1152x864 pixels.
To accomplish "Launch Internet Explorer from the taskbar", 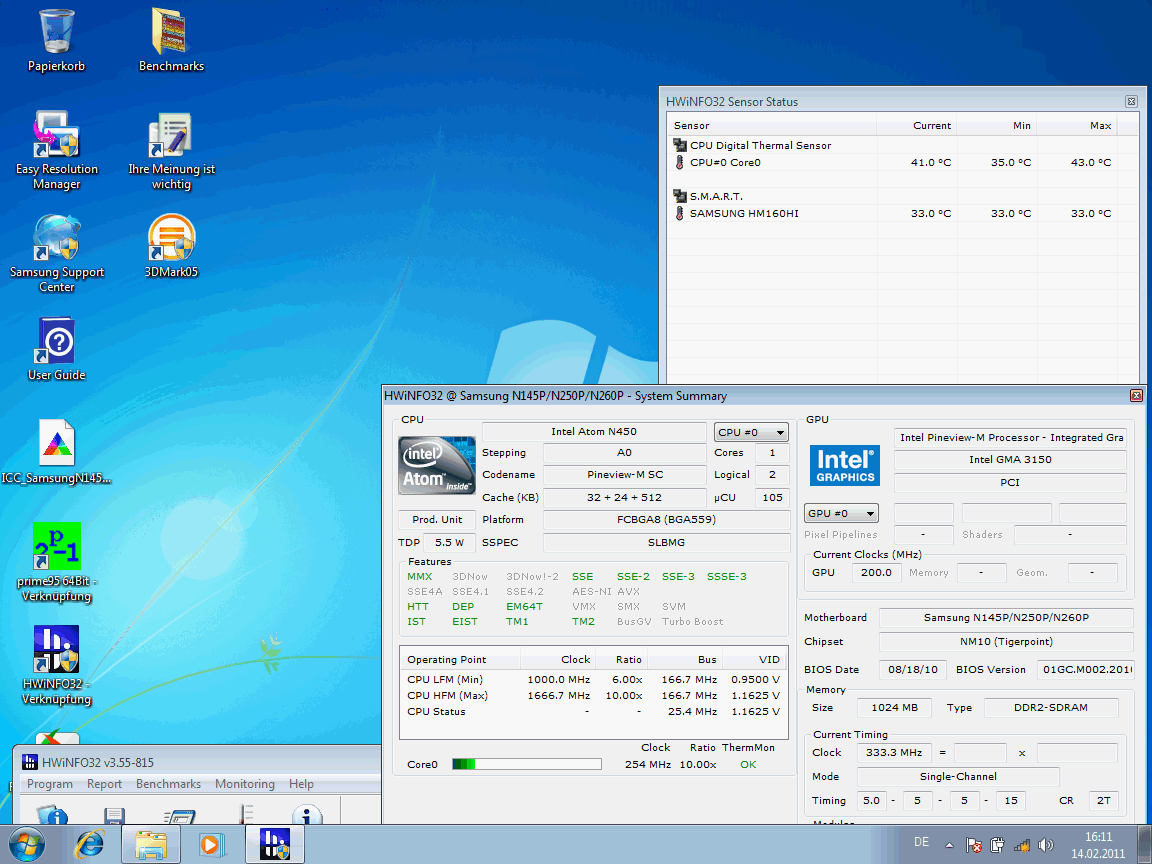I will (x=89, y=845).
